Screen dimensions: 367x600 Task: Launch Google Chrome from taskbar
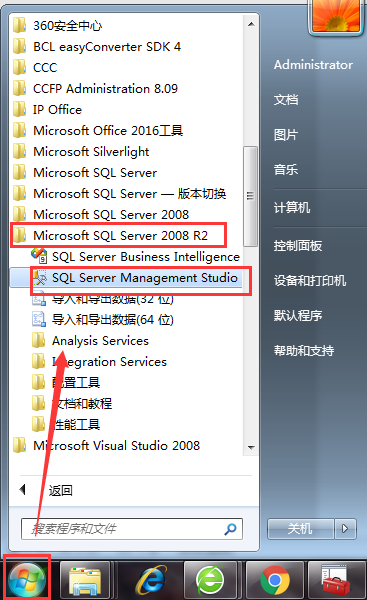pyautogui.click(x=275, y=580)
